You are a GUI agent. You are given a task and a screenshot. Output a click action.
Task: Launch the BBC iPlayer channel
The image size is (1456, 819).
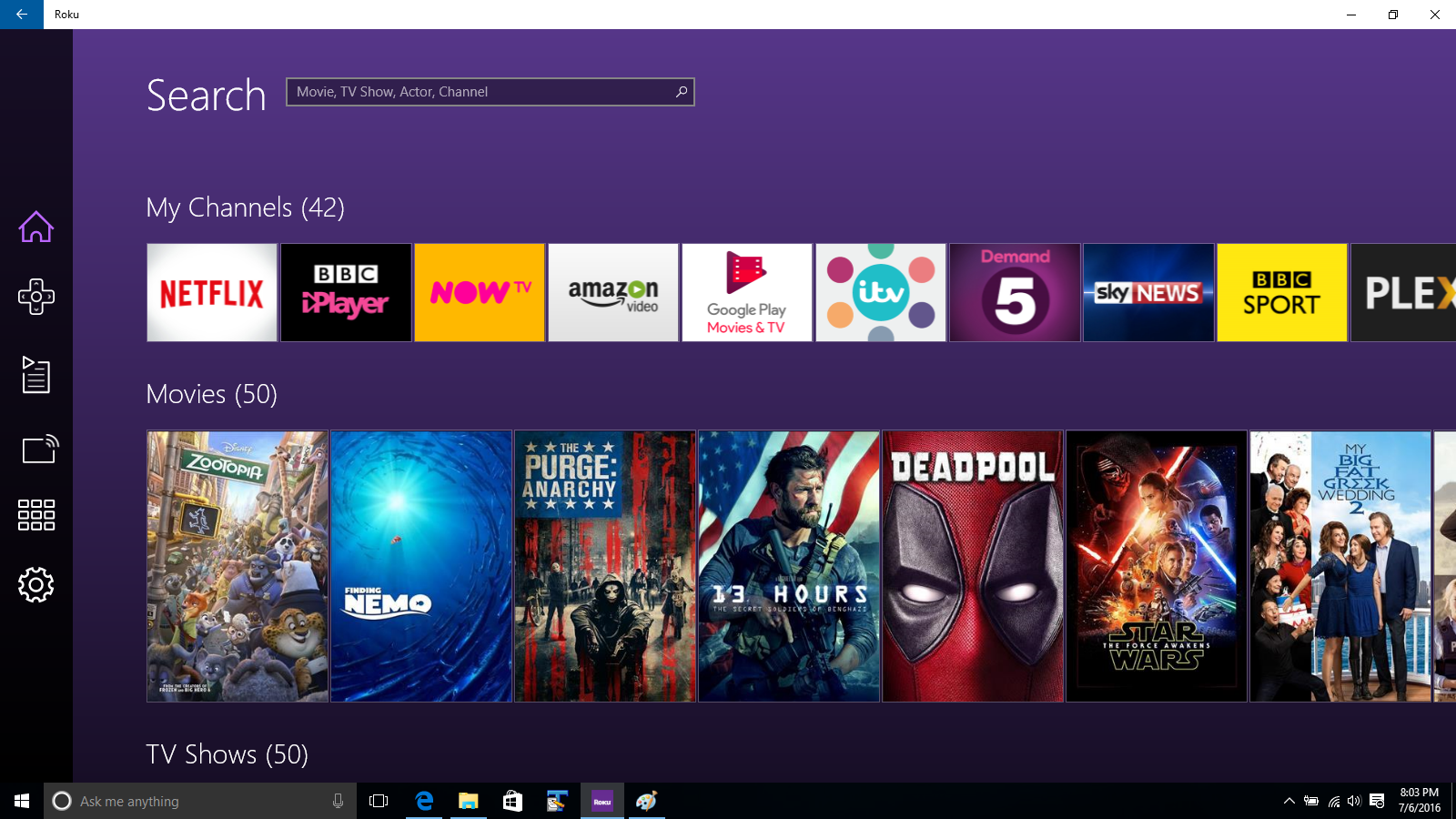tap(346, 293)
